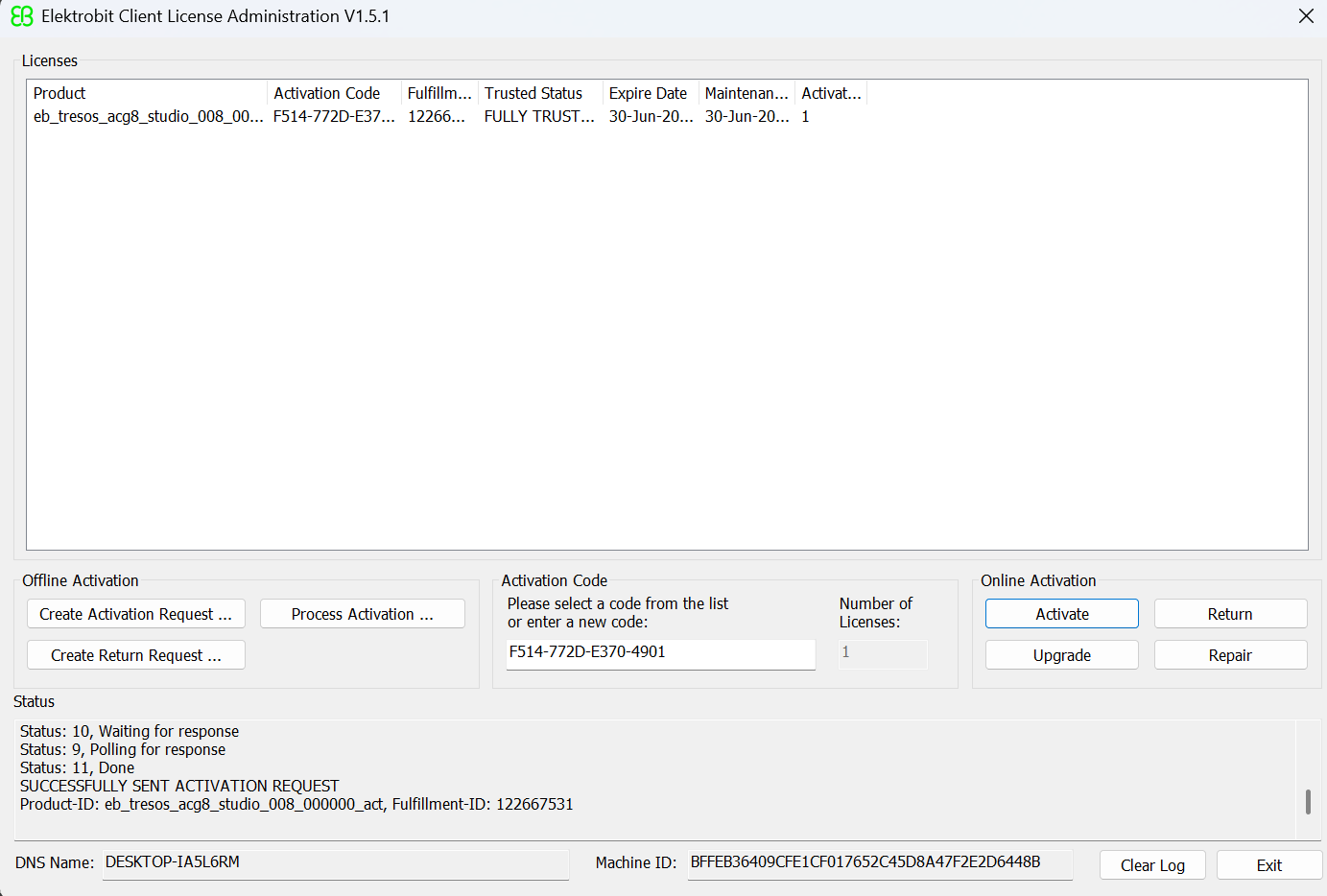Click the Return button under Online Activation
Screen dimensions: 1327x896
(x=1230, y=614)
